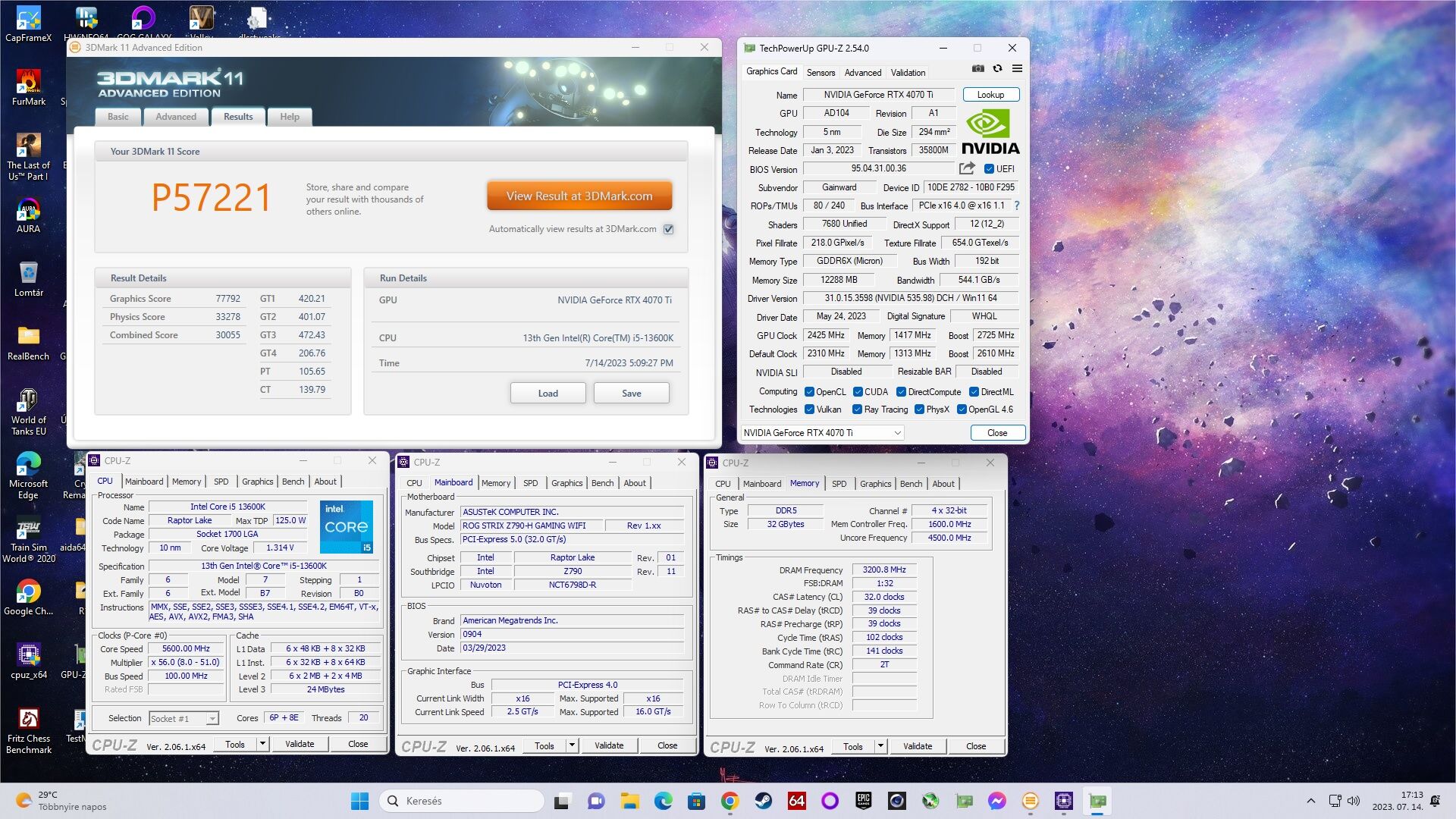Switch to Advanced tab in 3DMark 11

176,117
